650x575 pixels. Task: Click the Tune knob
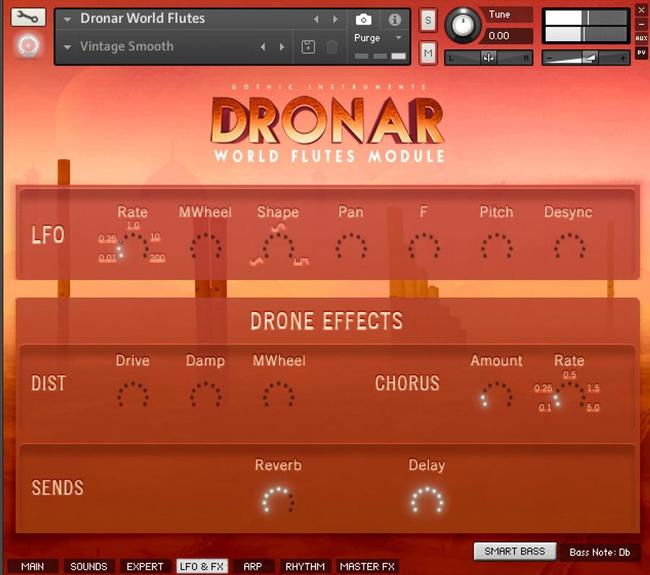(463, 25)
